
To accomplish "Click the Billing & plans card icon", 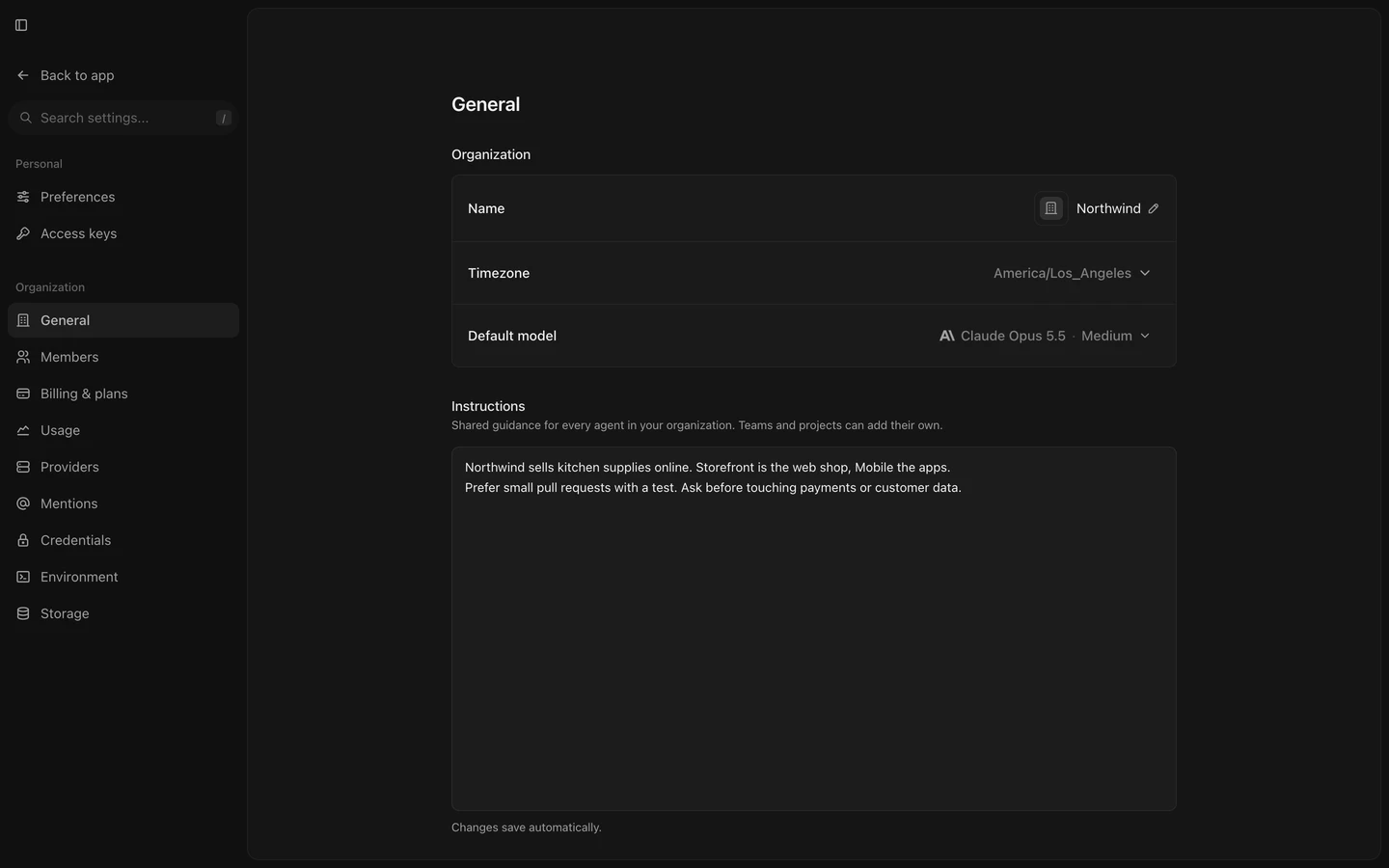I will [23, 393].
